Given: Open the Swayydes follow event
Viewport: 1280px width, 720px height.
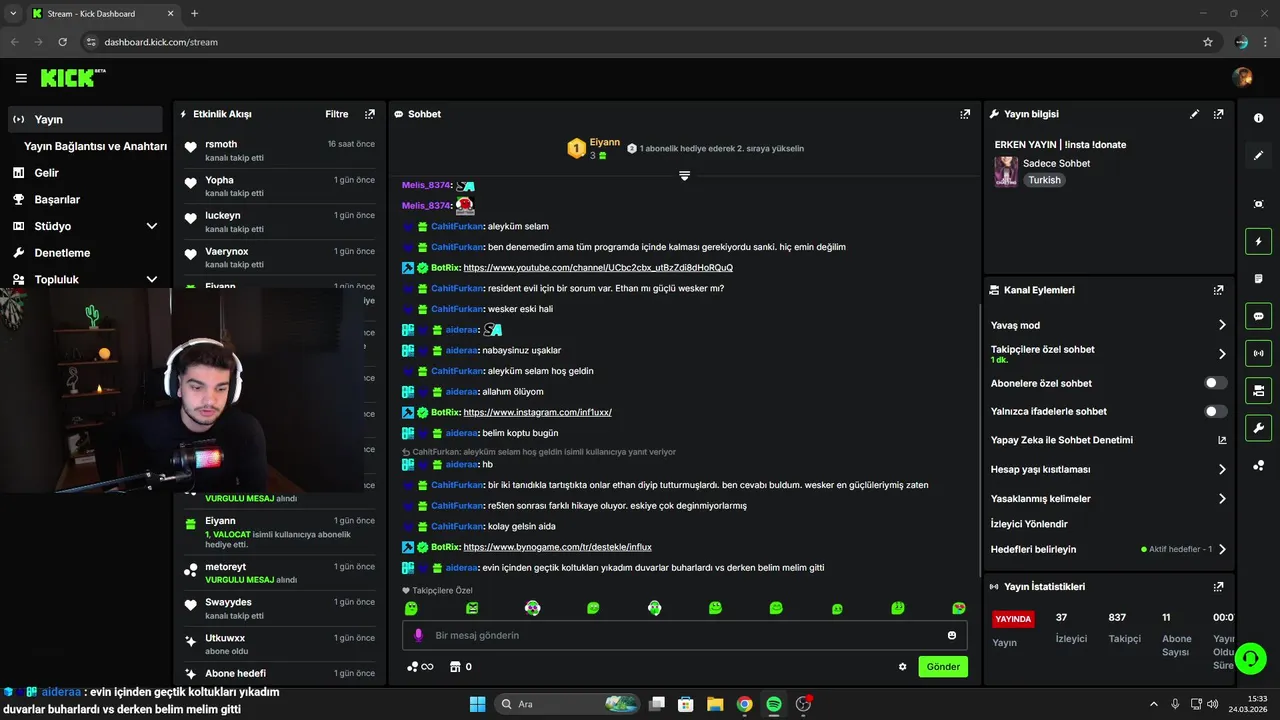Looking at the screenshot, I should [x=280, y=608].
